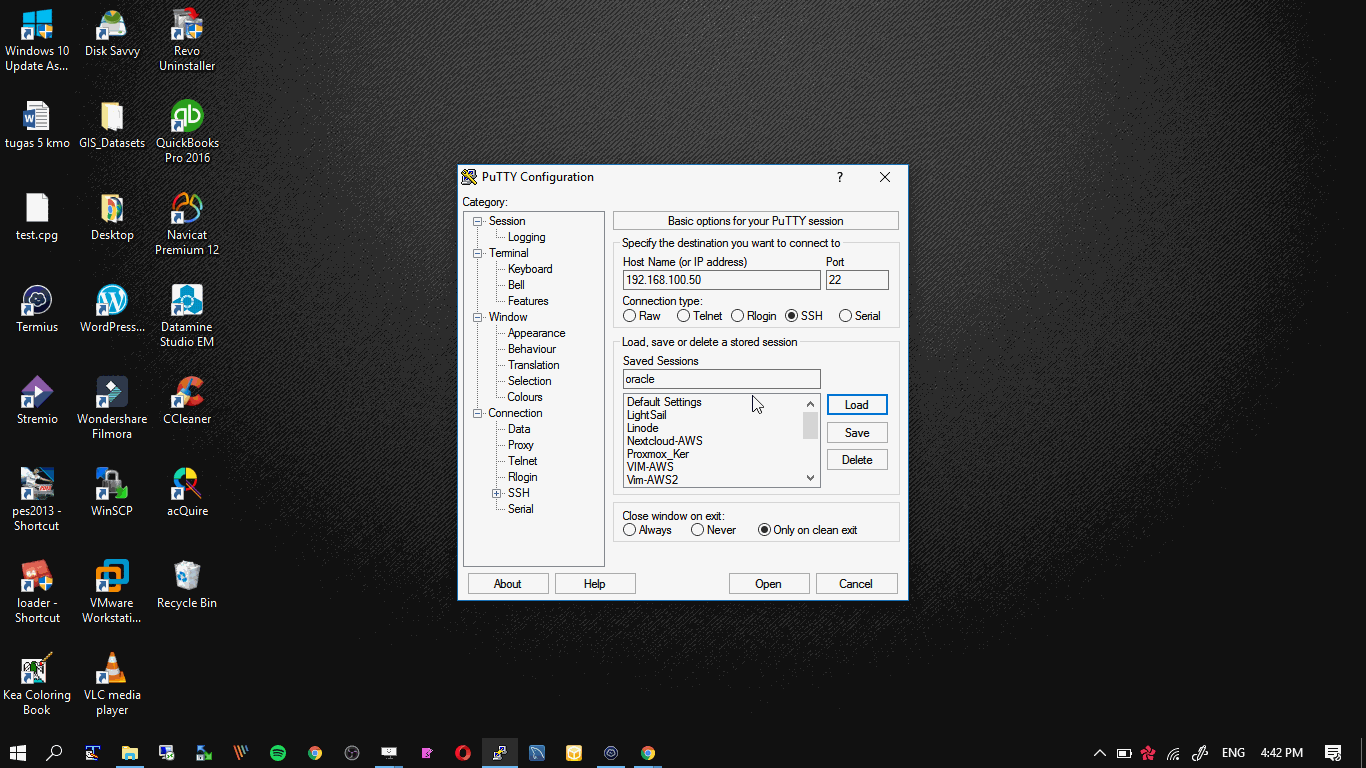Expand the SSH tree branch
This screenshot has height=768, width=1366.
[x=497, y=493]
